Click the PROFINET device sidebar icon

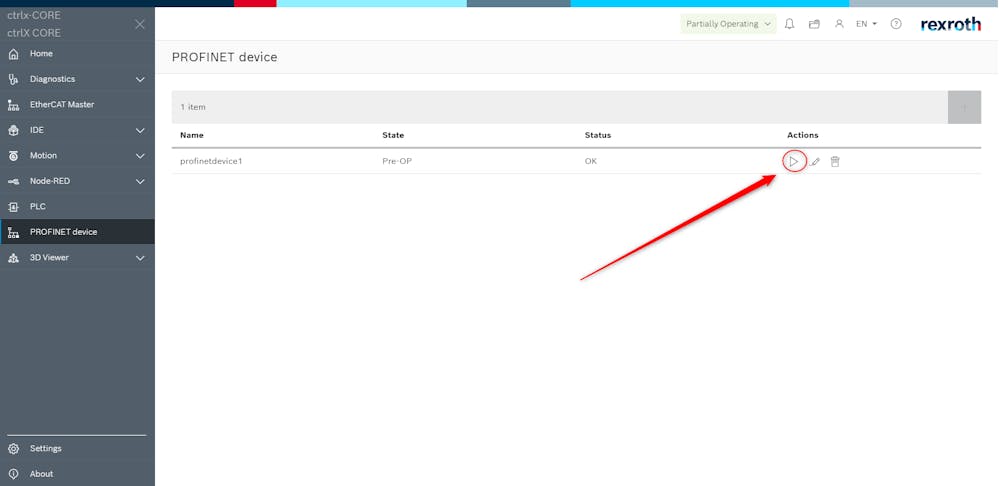point(13,232)
